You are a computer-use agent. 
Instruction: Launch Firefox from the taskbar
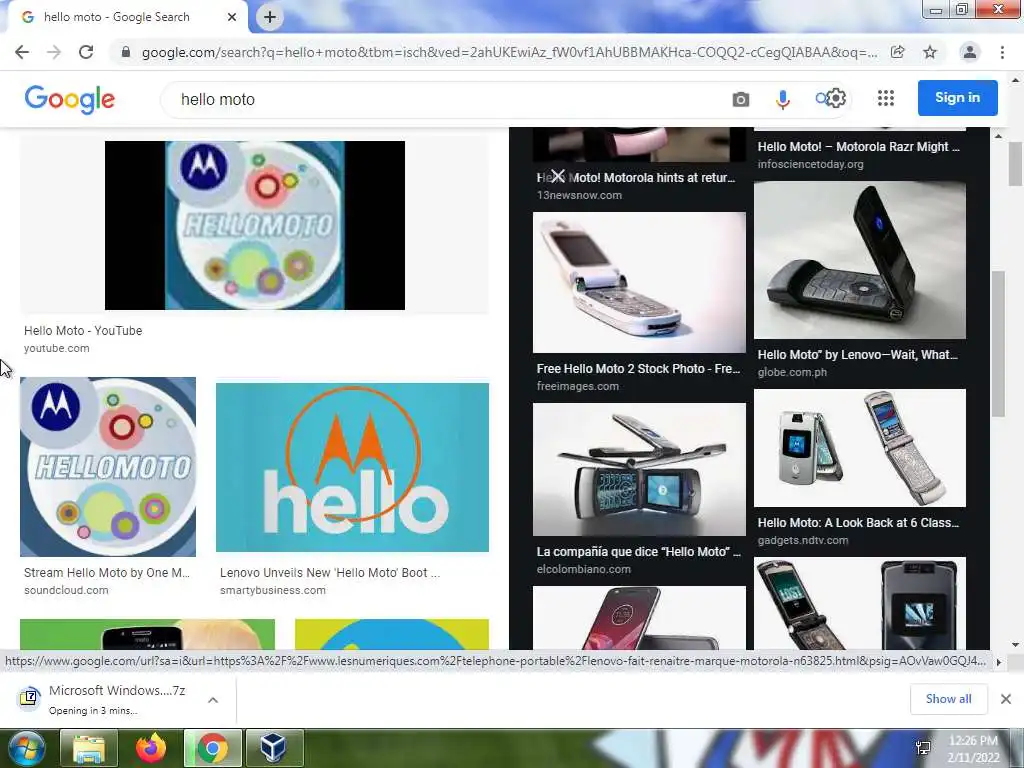pyautogui.click(x=151, y=748)
